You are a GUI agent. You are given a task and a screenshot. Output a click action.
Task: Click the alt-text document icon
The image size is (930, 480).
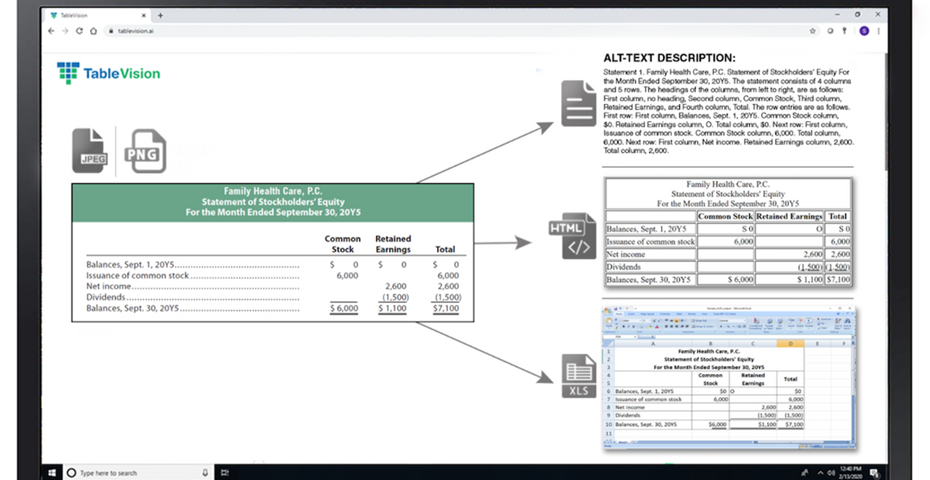pos(578,104)
